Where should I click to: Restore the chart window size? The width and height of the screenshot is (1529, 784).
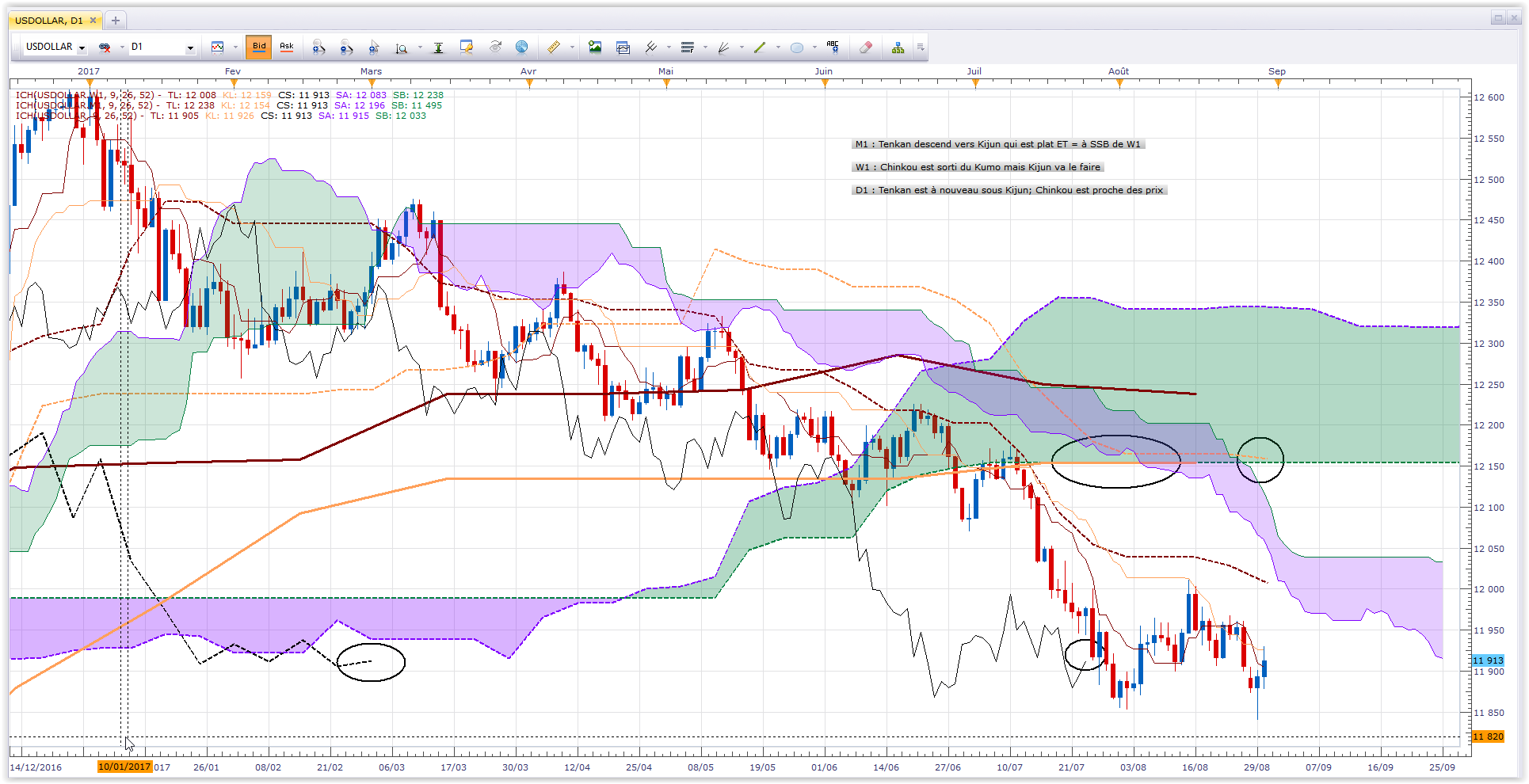1498,18
